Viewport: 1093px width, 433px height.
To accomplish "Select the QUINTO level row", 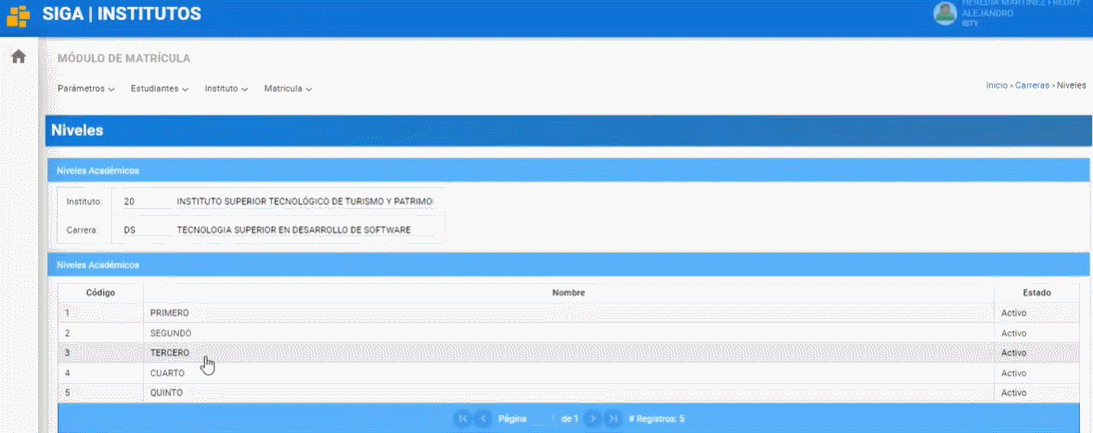I will pyautogui.click(x=166, y=393).
